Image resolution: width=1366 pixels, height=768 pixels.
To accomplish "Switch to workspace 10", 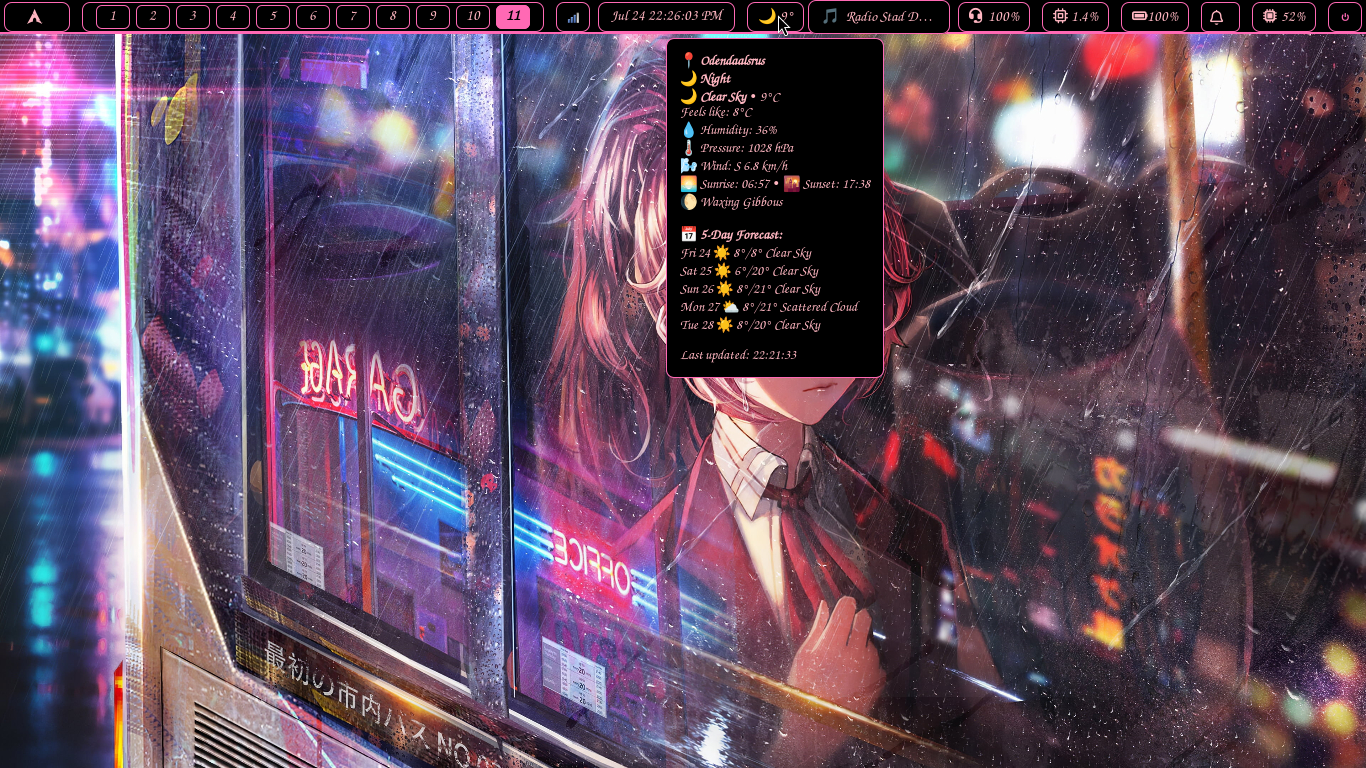I will [x=473, y=16].
